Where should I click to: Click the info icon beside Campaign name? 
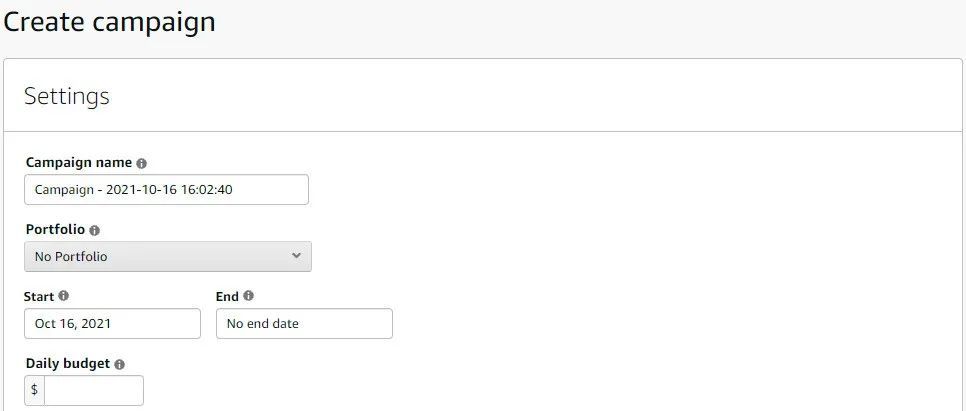coord(141,163)
